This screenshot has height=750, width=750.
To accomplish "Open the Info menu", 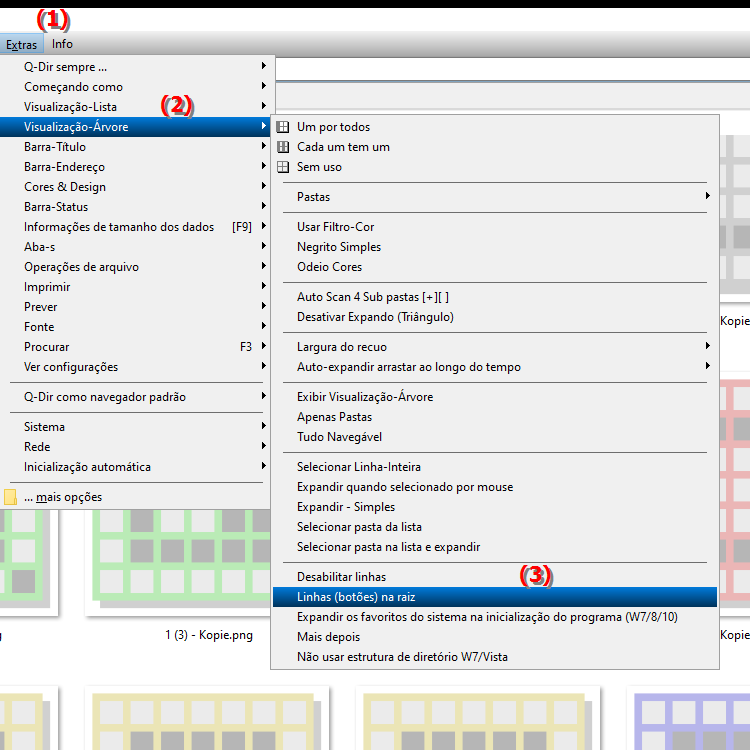I will [x=62, y=44].
